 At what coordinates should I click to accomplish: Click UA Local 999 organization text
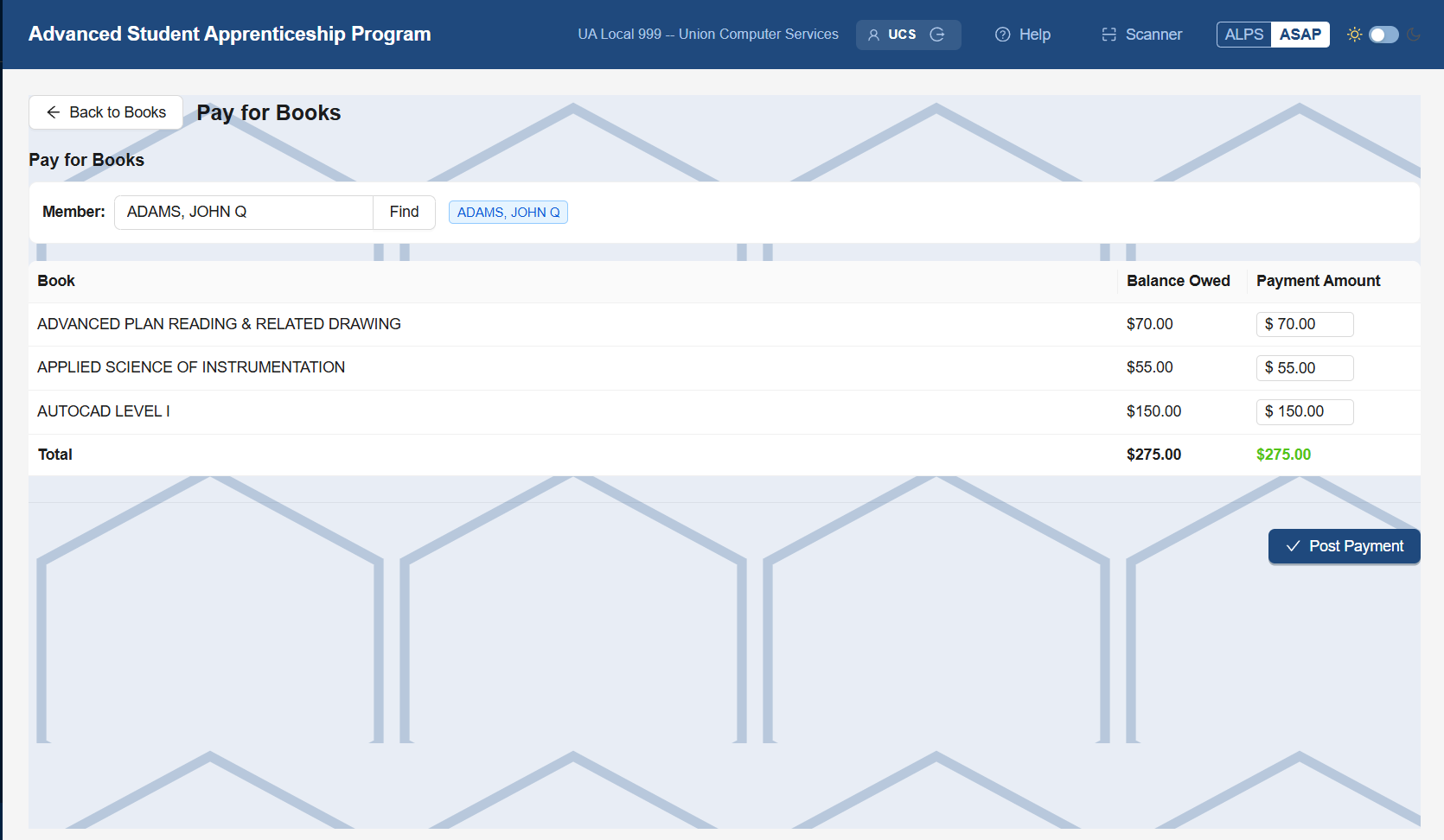tap(708, 35)
